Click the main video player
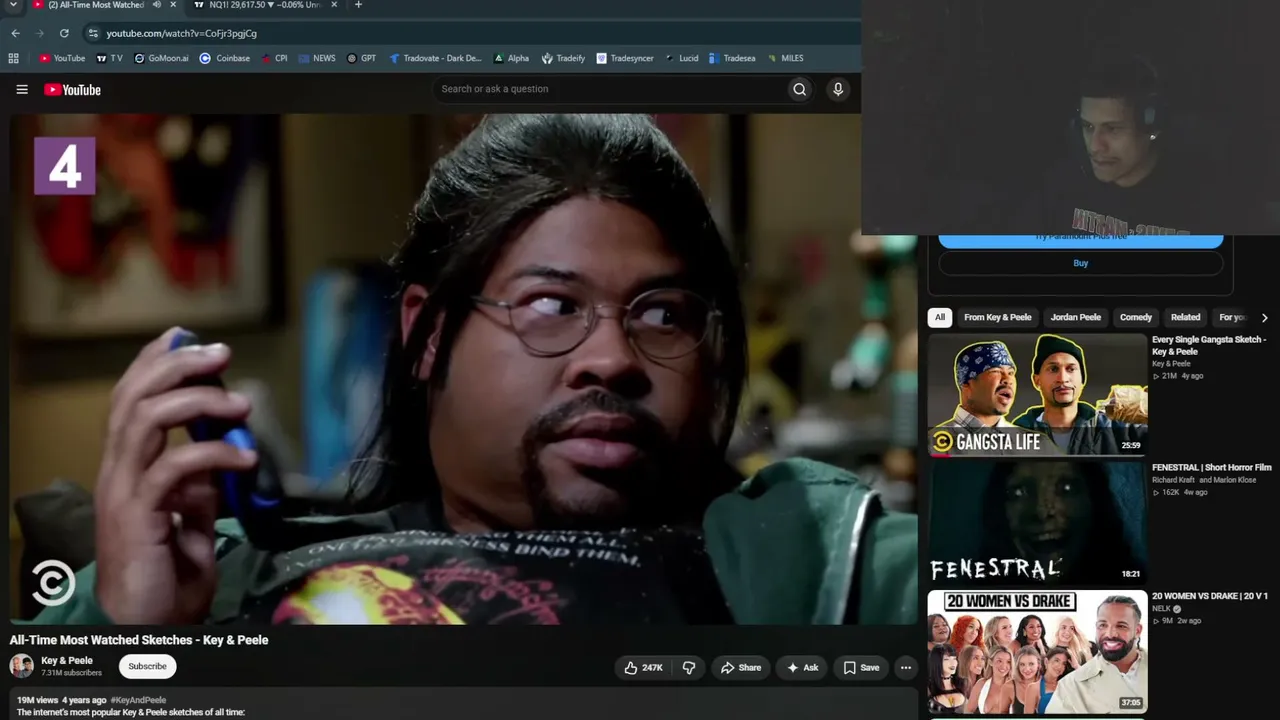This screenshot has height=720, width=1280. pos(463,368)
